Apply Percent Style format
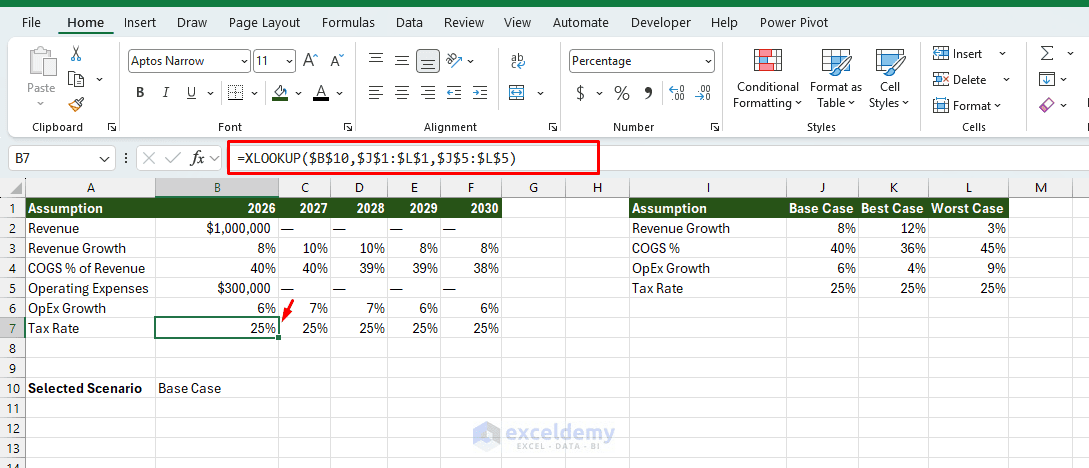 tap(622, 93)
